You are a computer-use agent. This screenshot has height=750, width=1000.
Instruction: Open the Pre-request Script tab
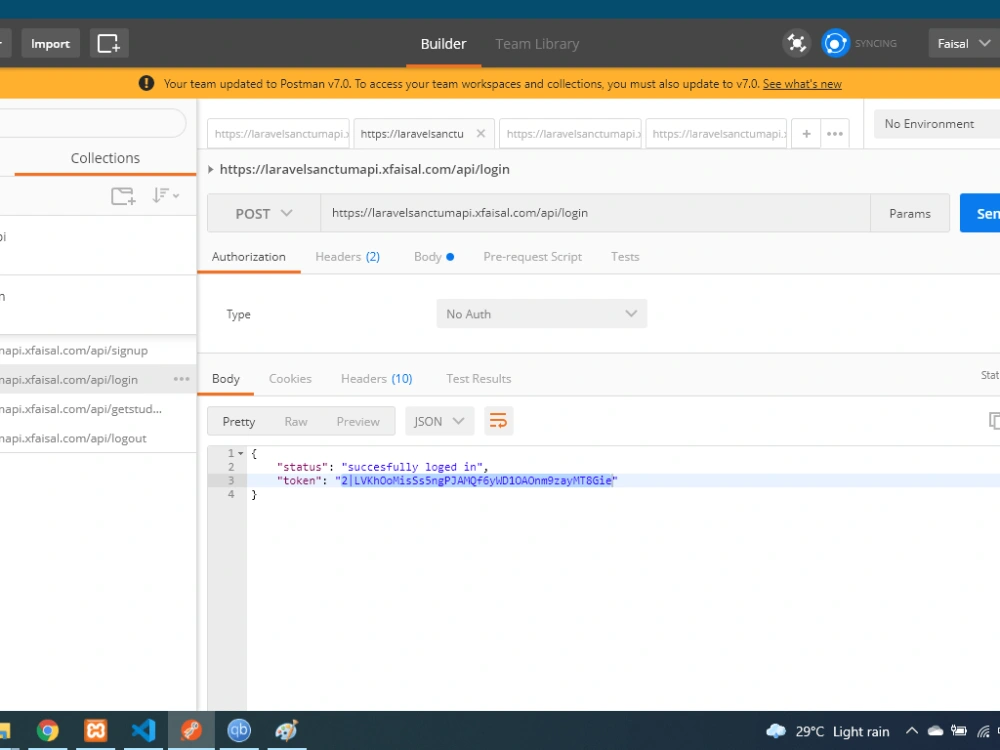coord(533,256)
